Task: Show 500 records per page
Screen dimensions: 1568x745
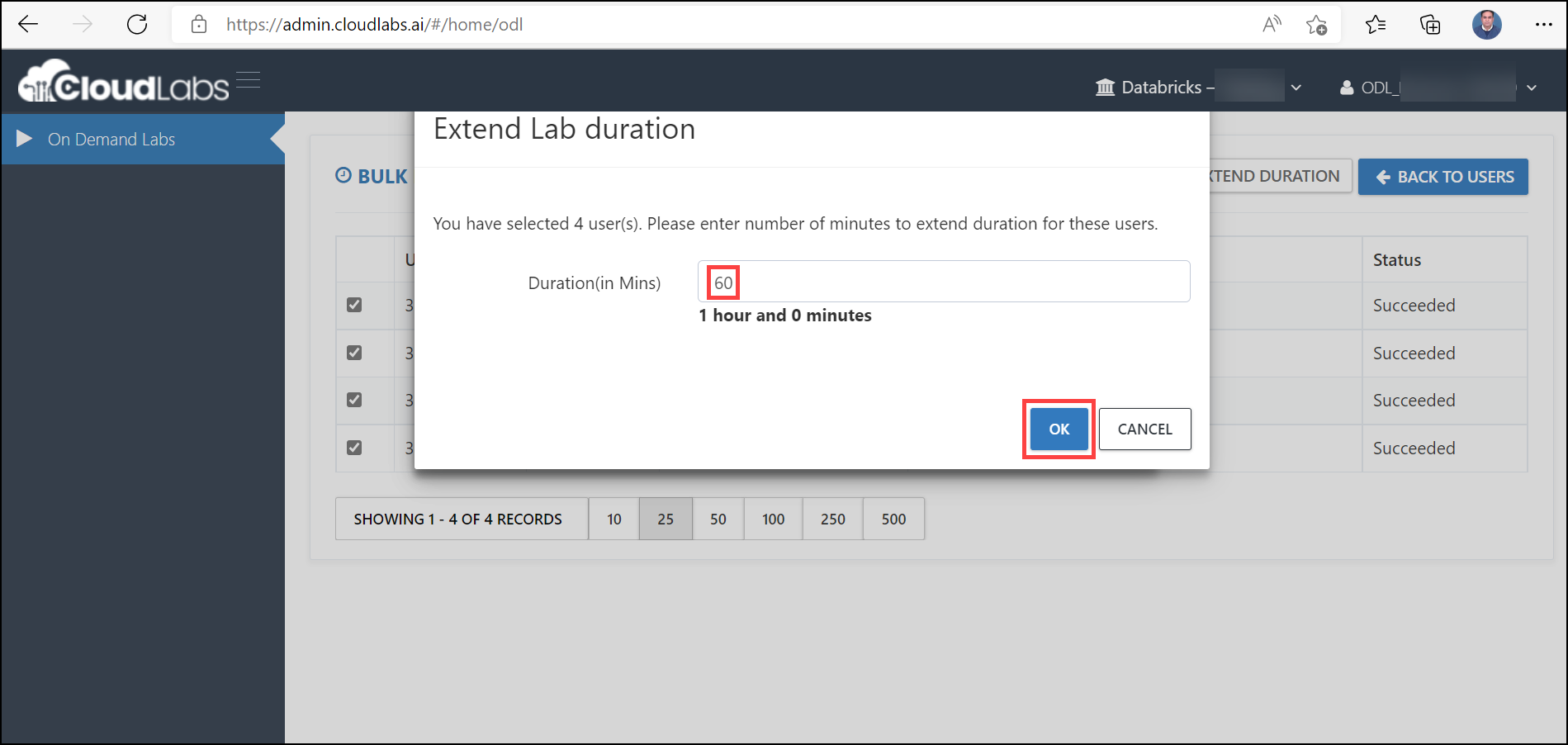Action: click(894, 519)
